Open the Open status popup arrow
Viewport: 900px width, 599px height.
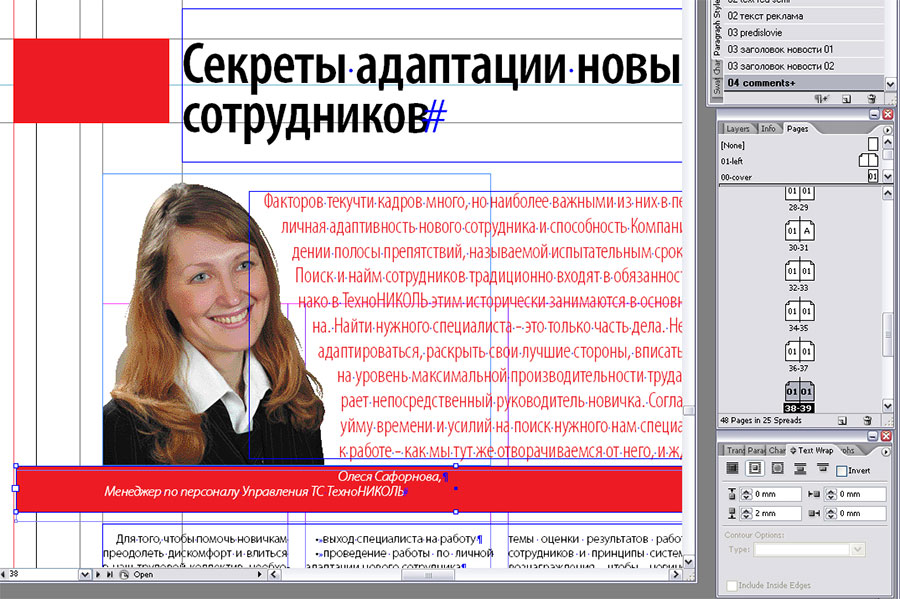coord(259,574)
